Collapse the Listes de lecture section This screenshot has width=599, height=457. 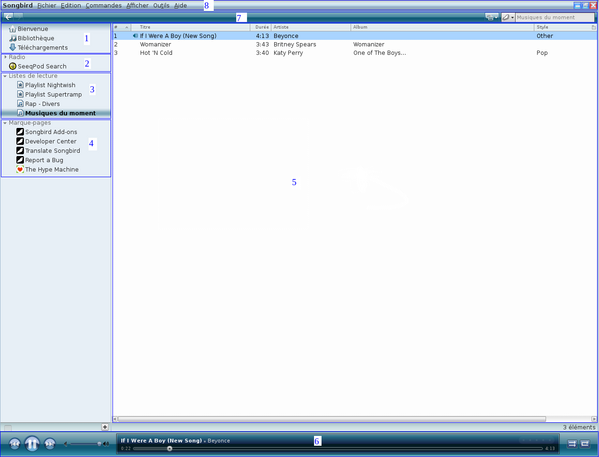5,76
